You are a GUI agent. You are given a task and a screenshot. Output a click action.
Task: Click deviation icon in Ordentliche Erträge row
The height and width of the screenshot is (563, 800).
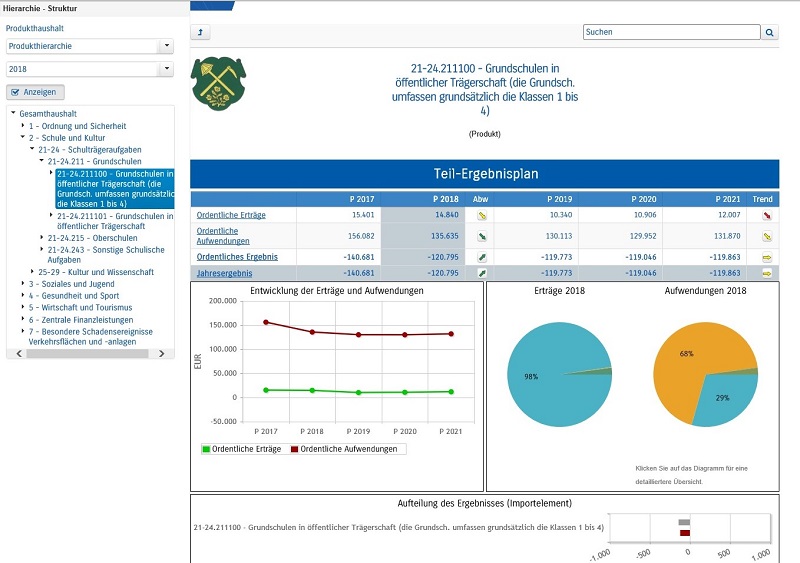coord(481,214)
